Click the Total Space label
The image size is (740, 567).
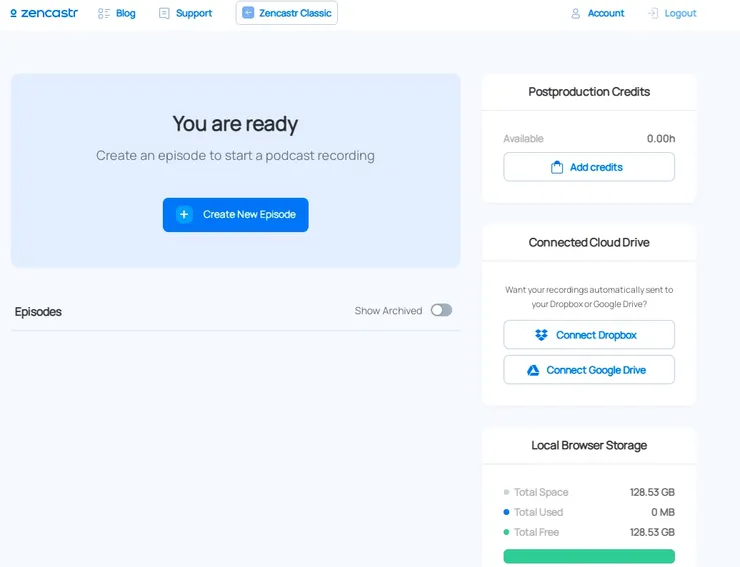541,492
